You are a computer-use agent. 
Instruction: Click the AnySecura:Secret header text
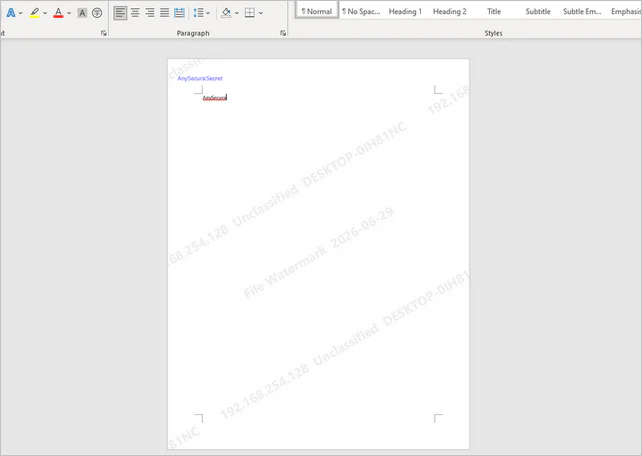[x=200, y=78]
